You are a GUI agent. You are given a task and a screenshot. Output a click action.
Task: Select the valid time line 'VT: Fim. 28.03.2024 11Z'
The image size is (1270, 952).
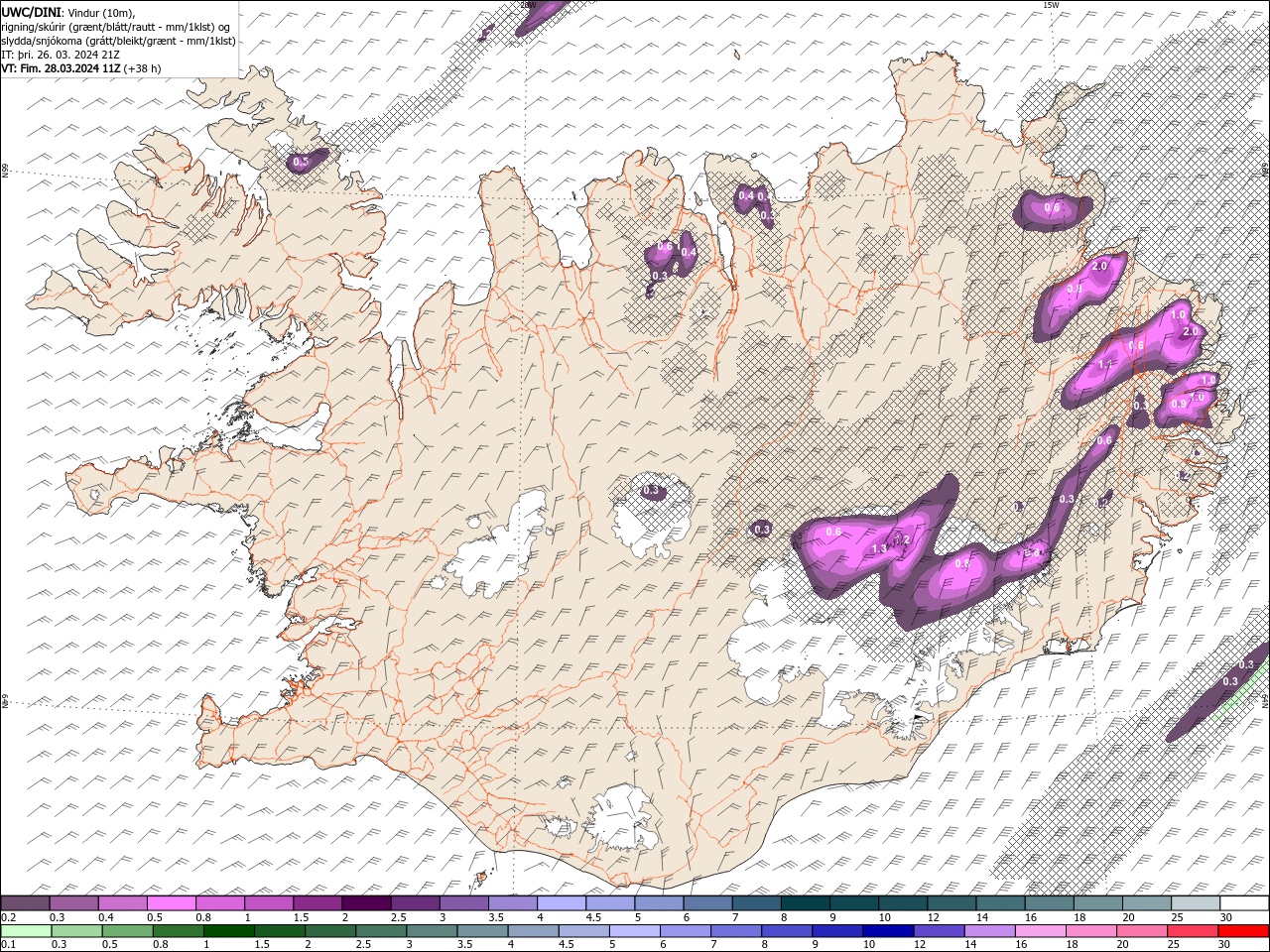pos(61,68)
